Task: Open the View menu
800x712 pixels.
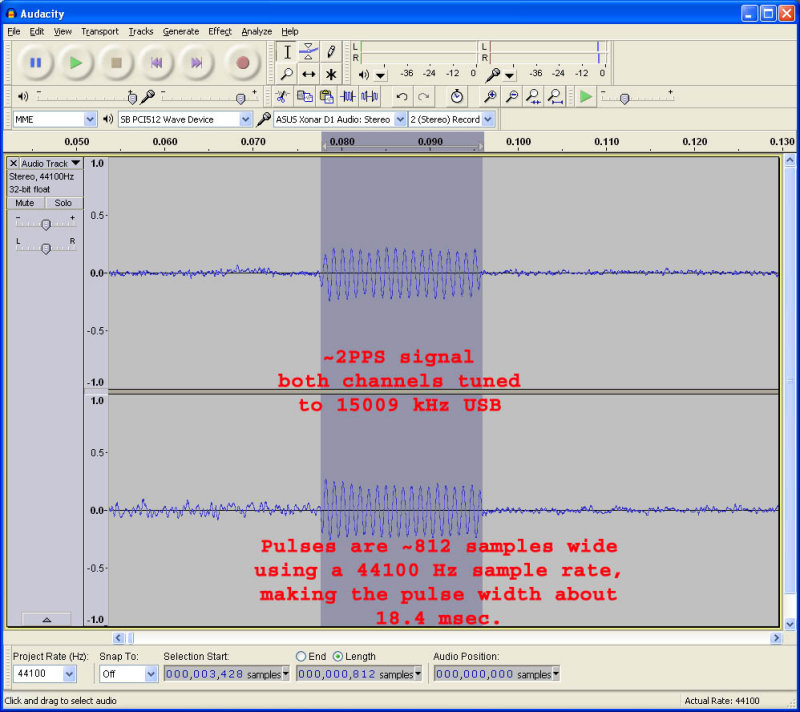Action: (63, 32)
